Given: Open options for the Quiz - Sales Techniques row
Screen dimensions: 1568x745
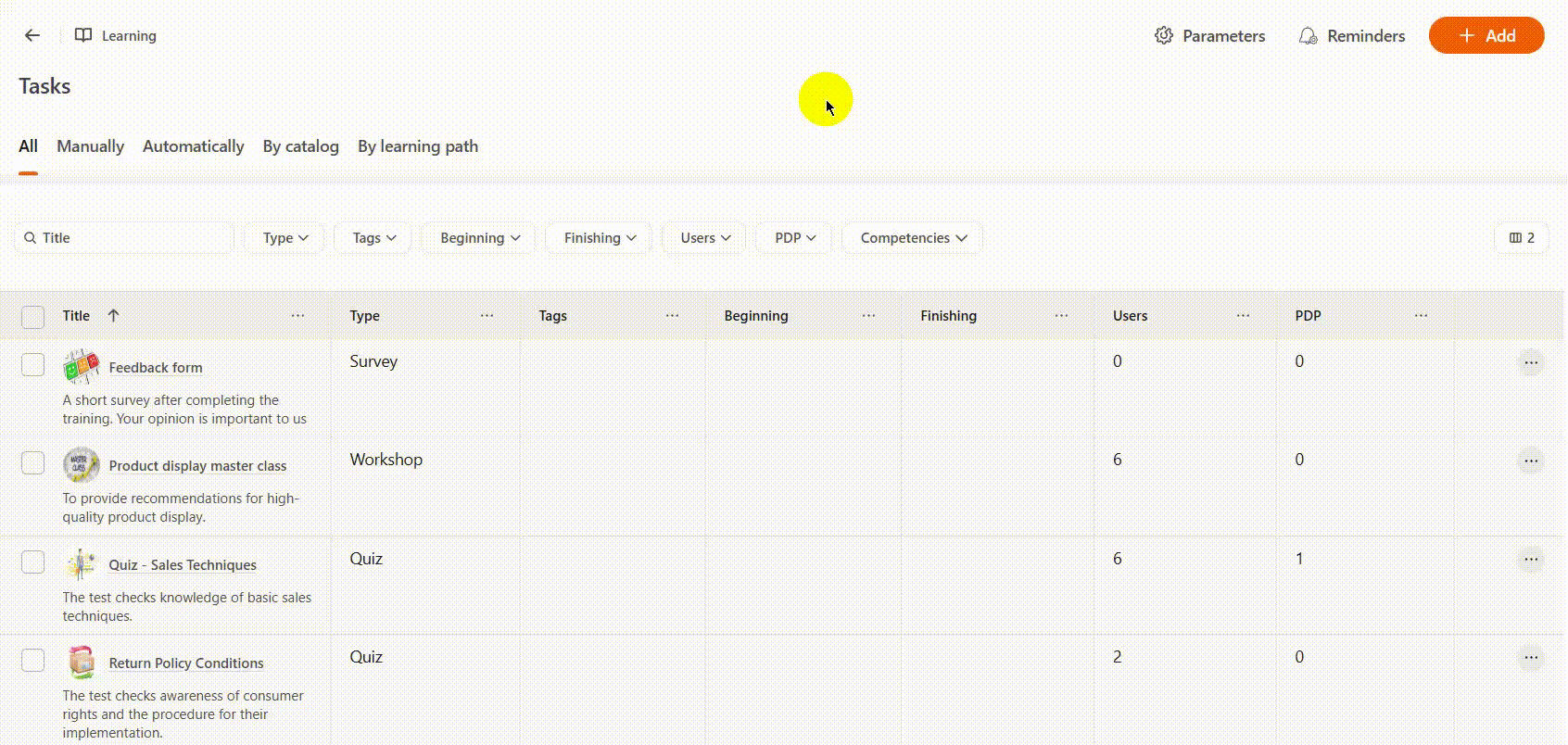Looking at the screenshot, I should 1530,559.
